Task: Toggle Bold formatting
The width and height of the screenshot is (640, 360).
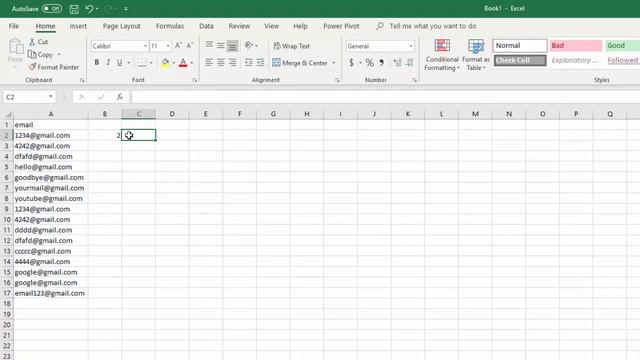Action: pyautogui.click(x=97, y=63)
